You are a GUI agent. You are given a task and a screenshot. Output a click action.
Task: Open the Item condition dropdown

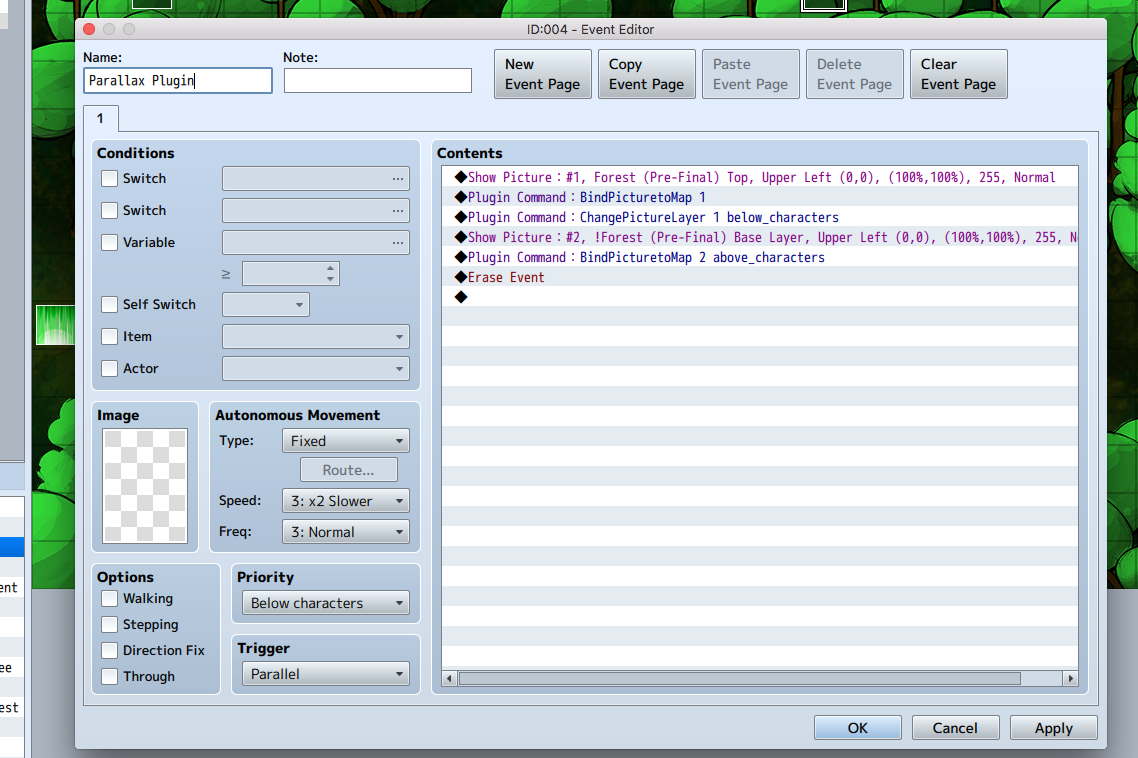click(x=316, y=337)
